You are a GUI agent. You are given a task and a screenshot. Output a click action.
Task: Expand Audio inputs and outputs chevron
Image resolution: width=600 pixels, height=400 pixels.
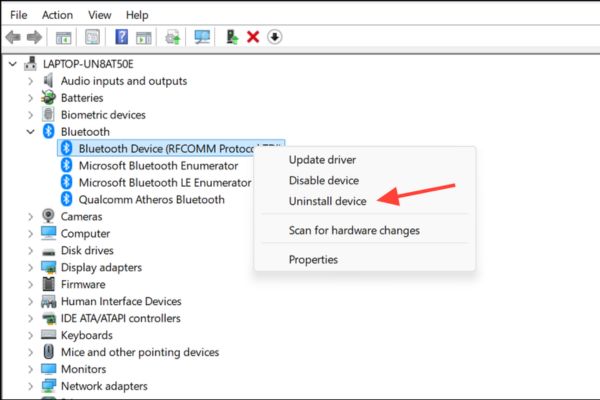tap(30, 81)
